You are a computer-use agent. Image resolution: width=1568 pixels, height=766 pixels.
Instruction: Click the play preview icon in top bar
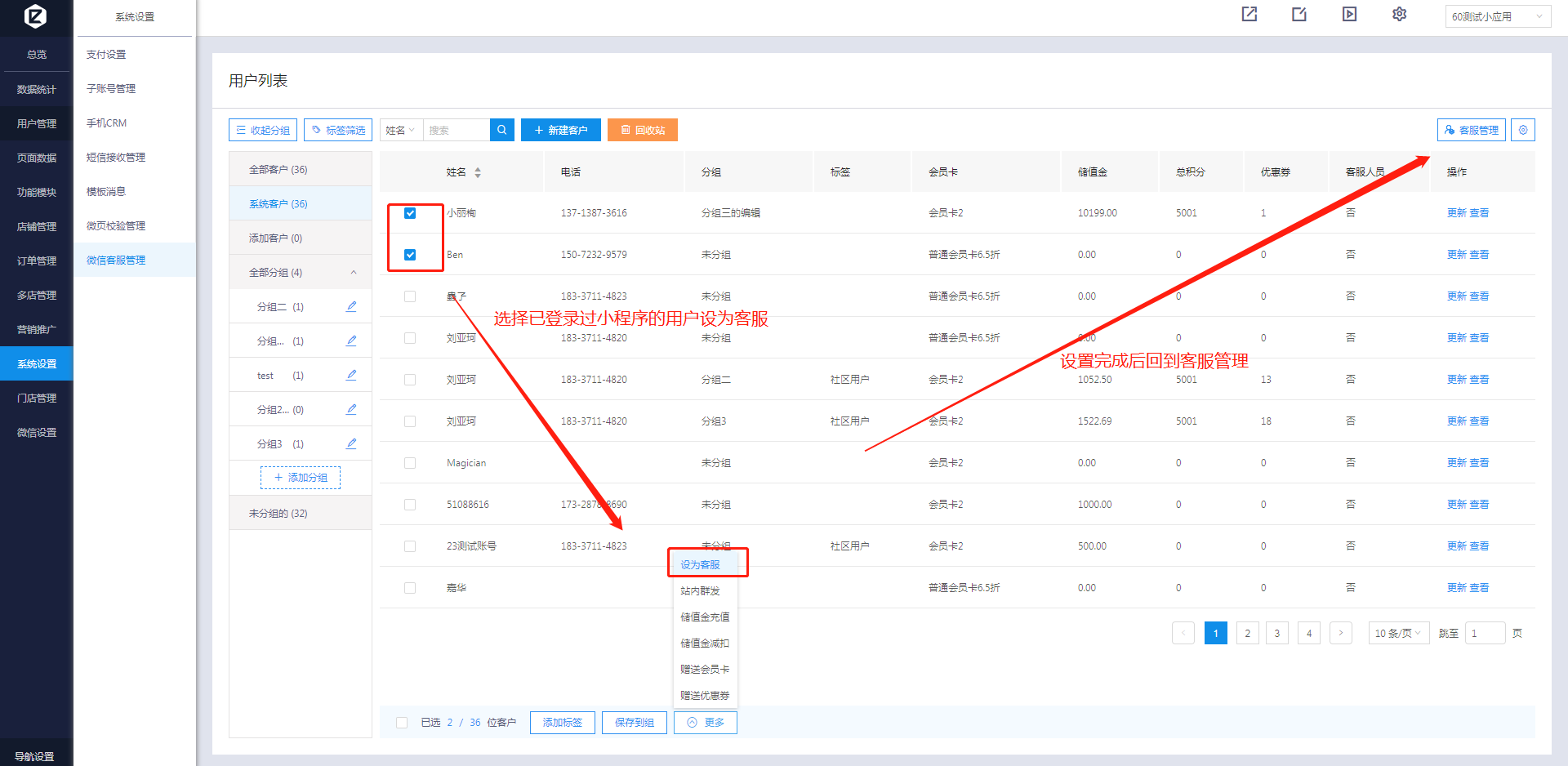click(1349, 15)
